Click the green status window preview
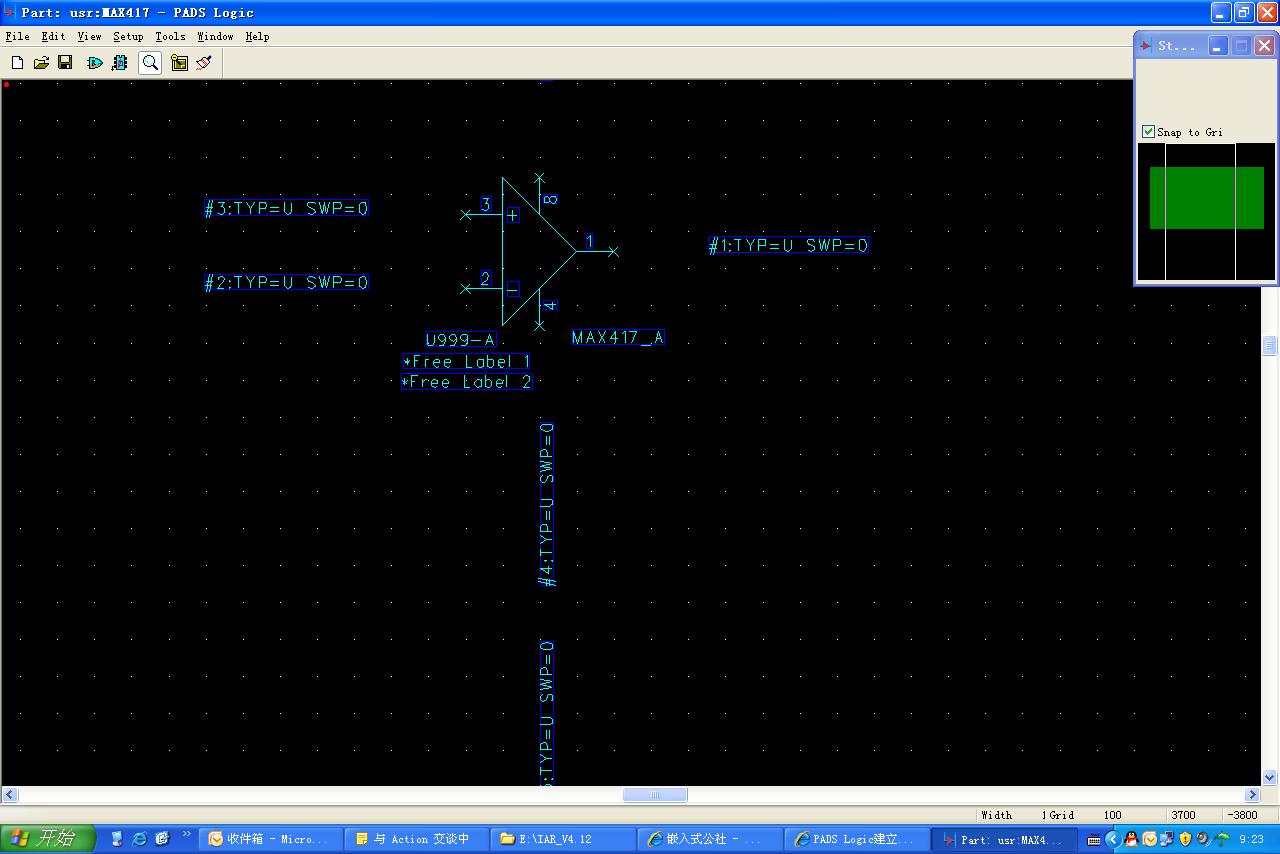The height and width of the screenshot is (854, 1280). pyautogui.click(x=1206, y=198)
